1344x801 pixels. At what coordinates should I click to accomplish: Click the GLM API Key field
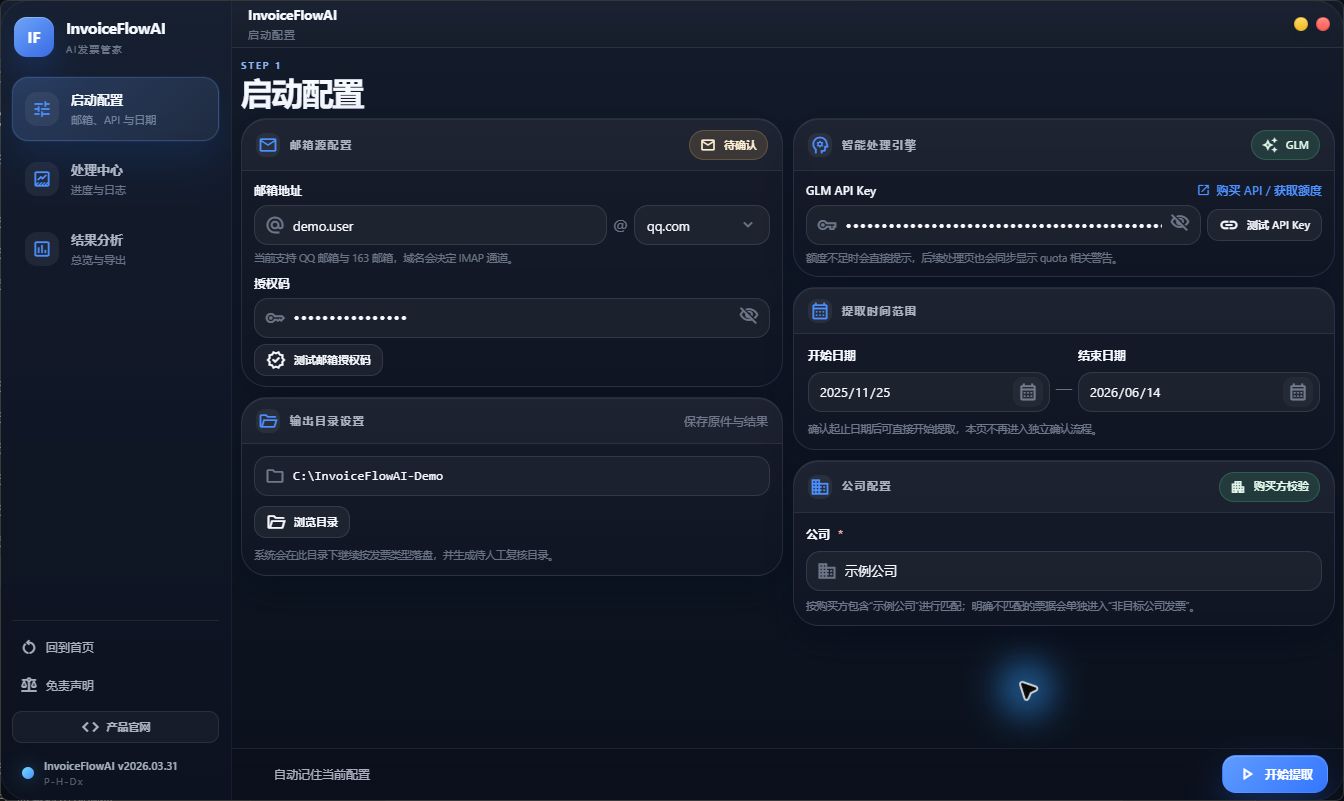pos(1003,225)
